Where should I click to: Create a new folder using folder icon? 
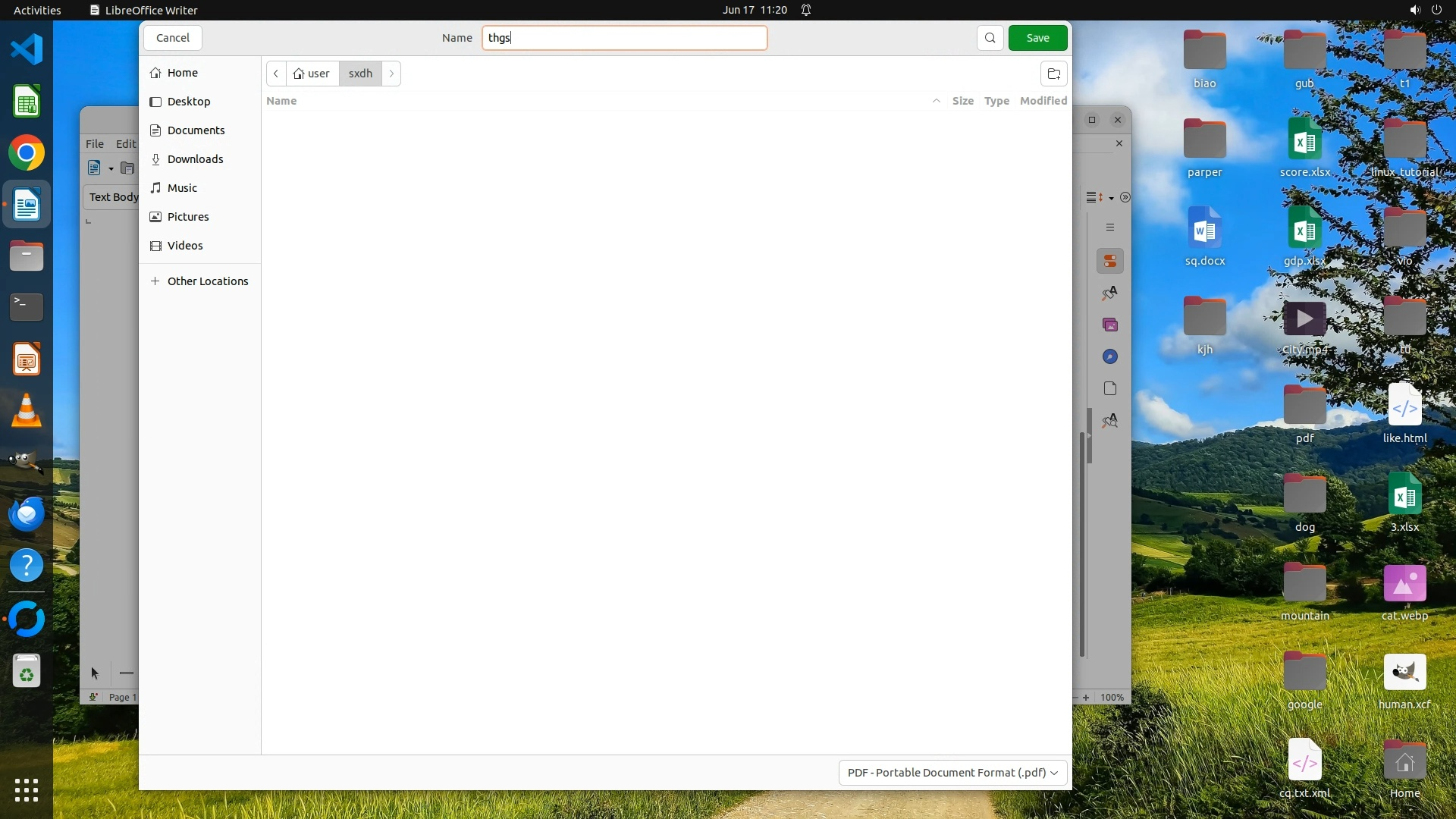tap(1053, 74)
